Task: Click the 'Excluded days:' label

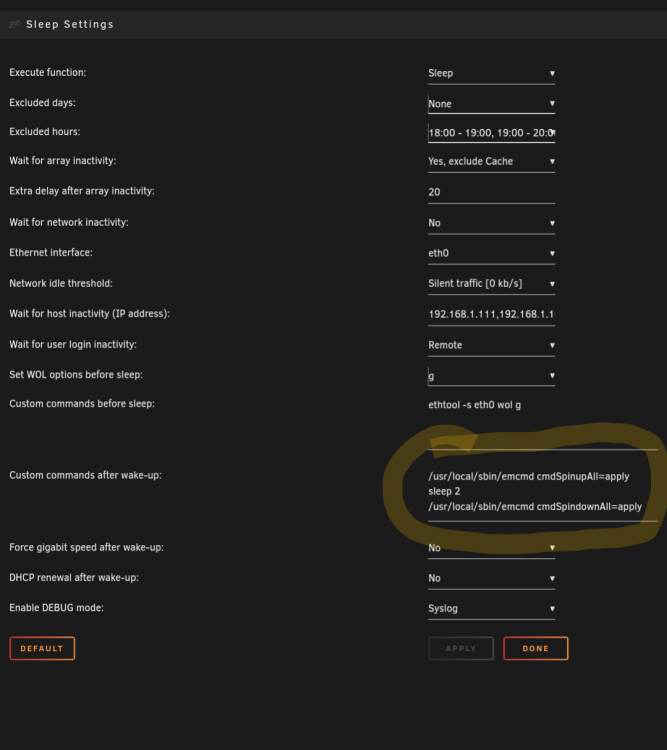Action: point(43,103)
